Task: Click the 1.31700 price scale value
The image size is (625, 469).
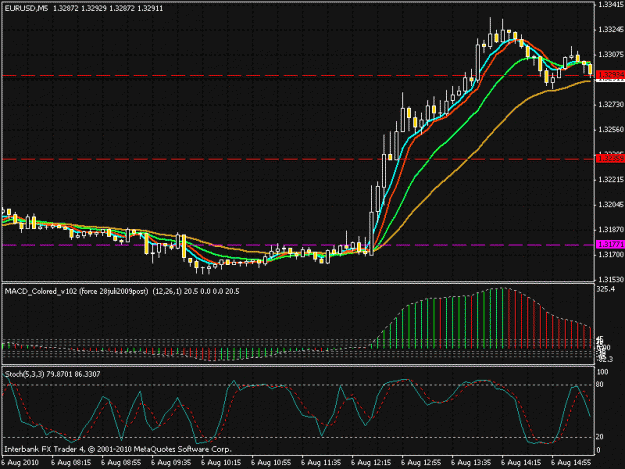Action: point(610,254)
